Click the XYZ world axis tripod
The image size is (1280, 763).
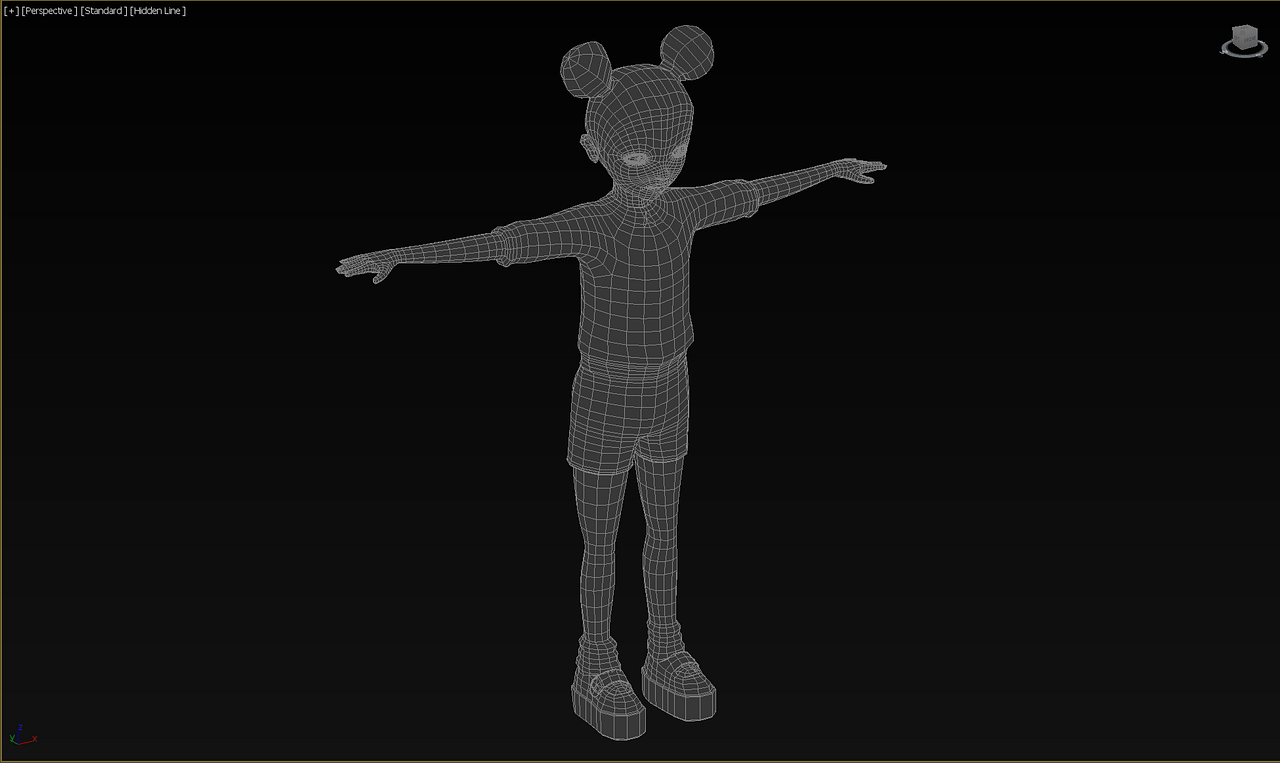click(x=20, y=735)
